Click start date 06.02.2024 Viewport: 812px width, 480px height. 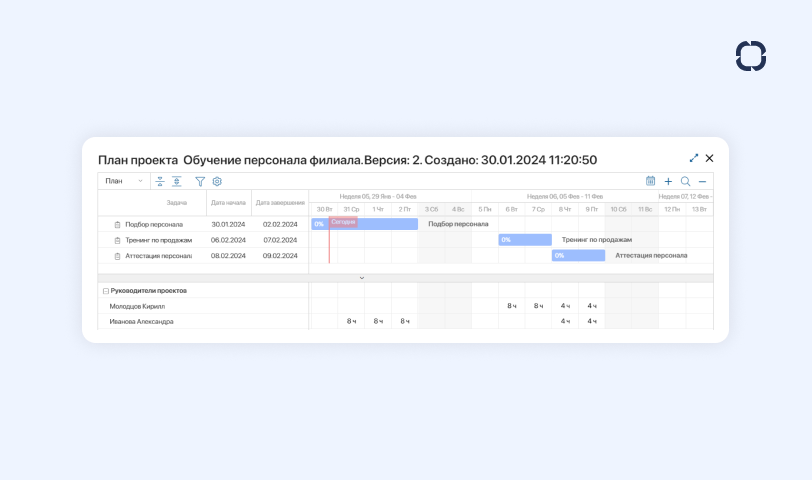pyautogui.click(x=228, y=240)
